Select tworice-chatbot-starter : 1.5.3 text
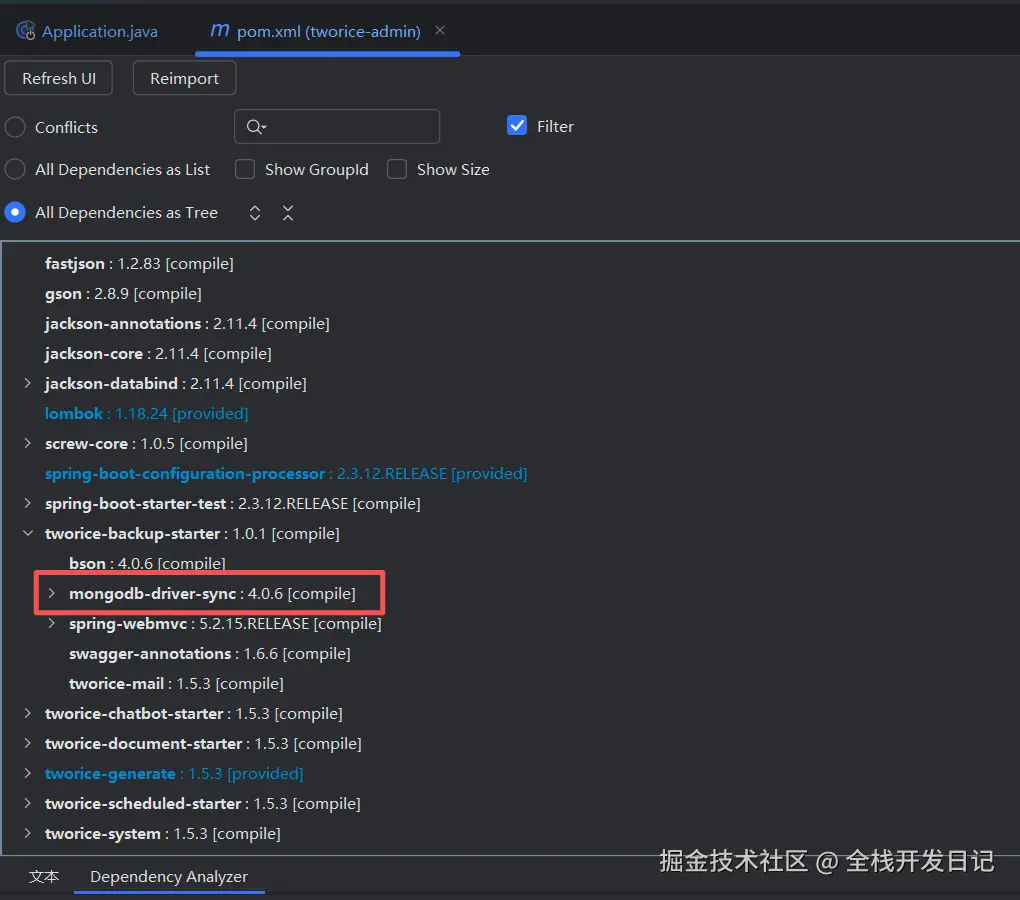Viewport: 1020px width, 900px height. 193,713
